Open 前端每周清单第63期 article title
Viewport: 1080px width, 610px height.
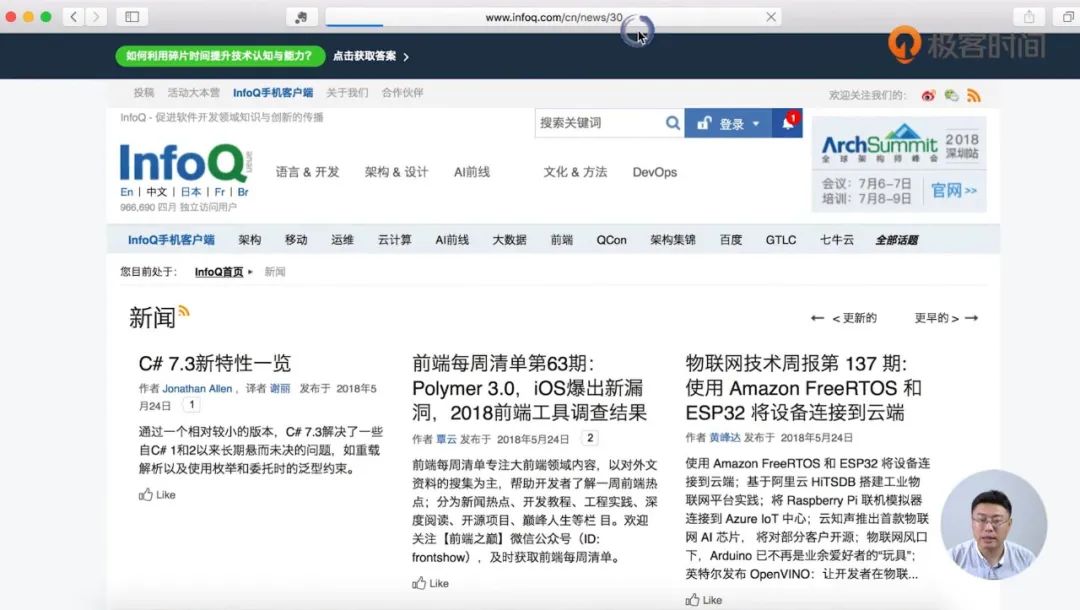[x=530, y=388]
